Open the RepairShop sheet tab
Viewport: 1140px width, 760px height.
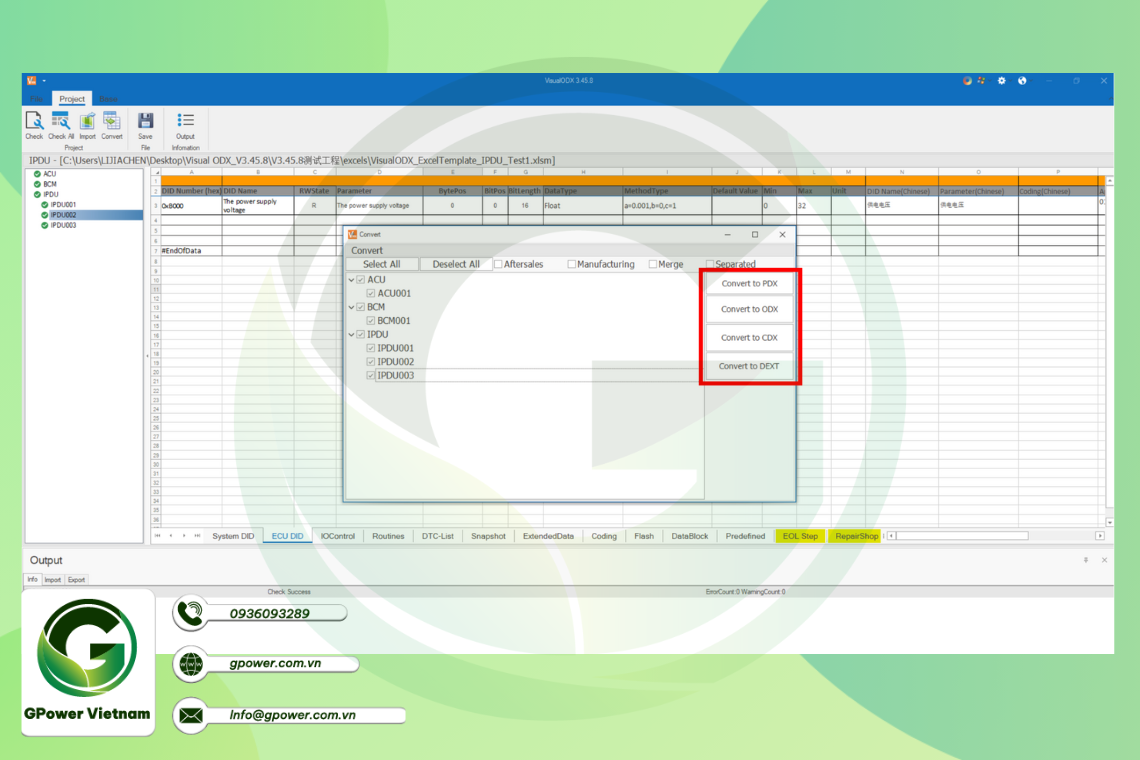pos(856,536)
